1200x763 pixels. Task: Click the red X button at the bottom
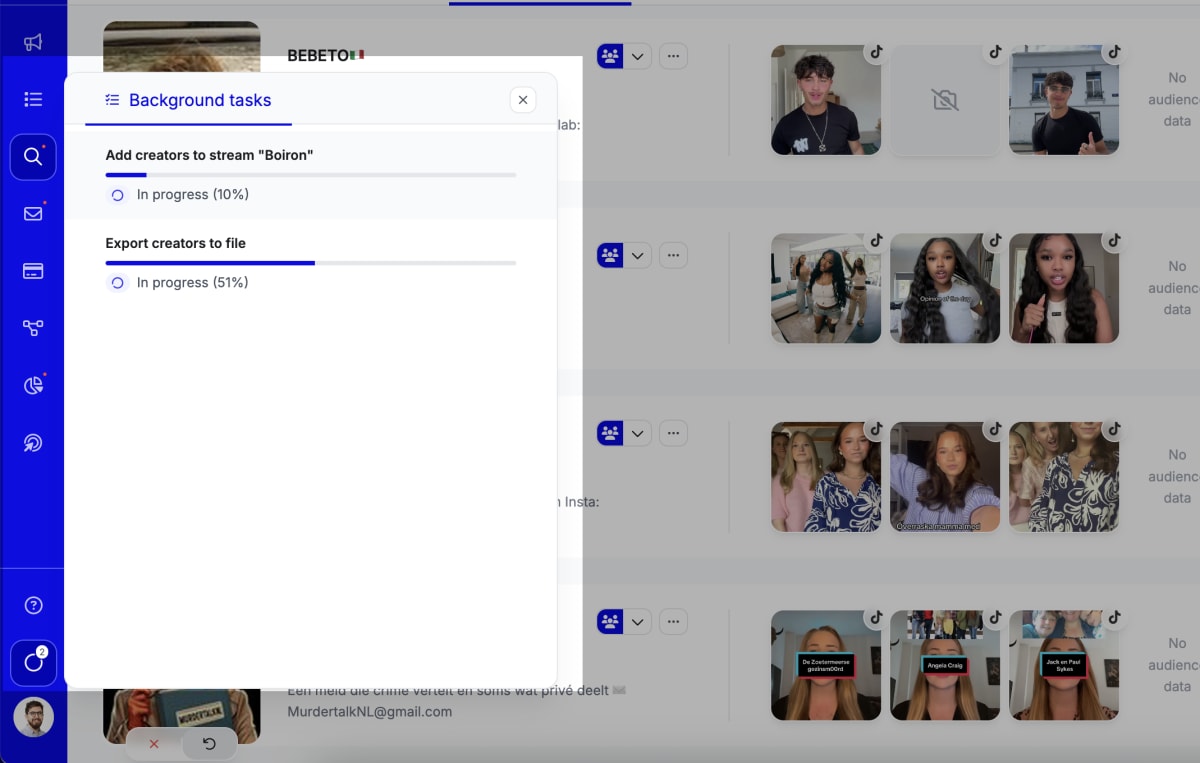154,743
